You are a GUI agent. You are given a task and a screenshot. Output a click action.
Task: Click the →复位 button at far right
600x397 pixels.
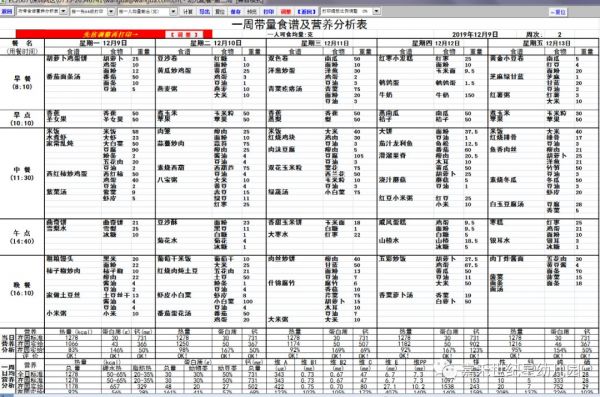(x=558, y=12)
